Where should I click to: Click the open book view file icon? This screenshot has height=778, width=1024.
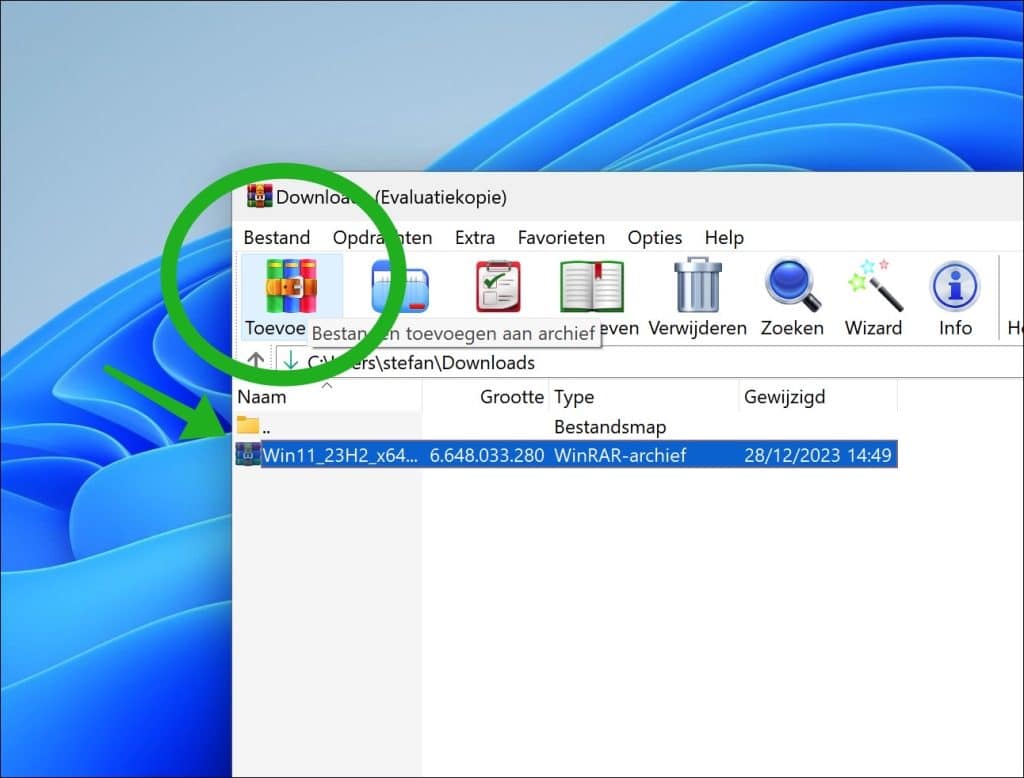tap(592, 286)
